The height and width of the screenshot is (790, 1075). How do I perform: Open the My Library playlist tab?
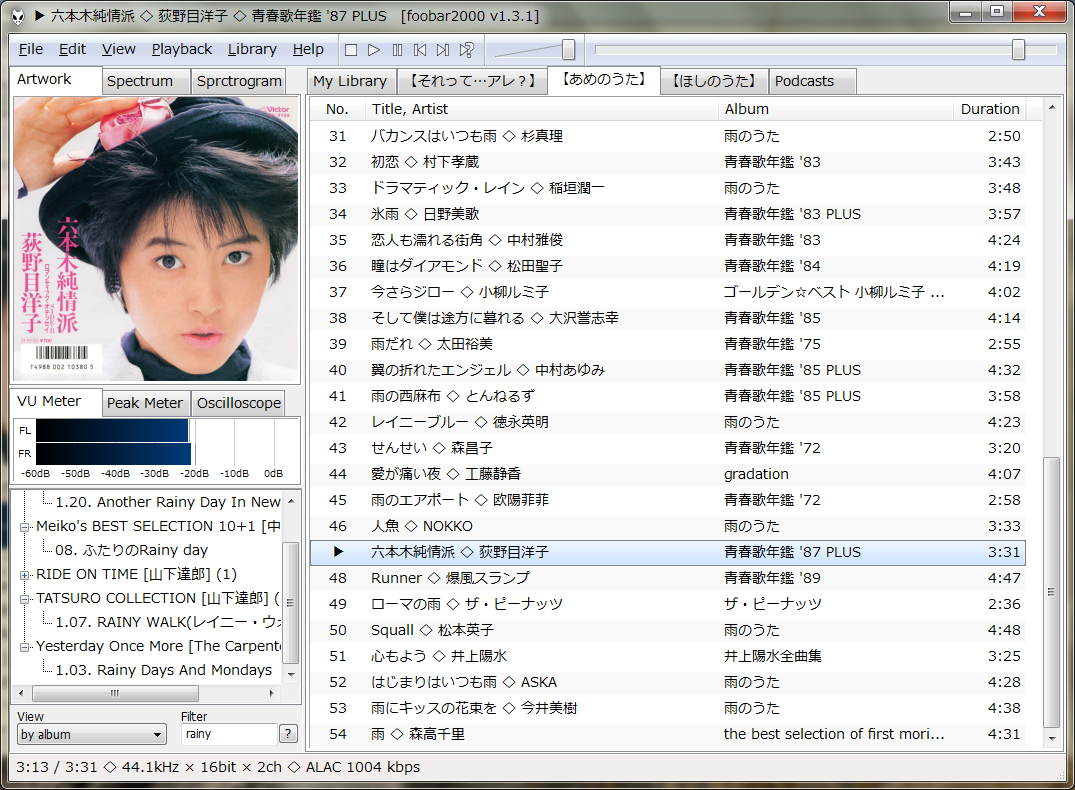click(350, 81)
